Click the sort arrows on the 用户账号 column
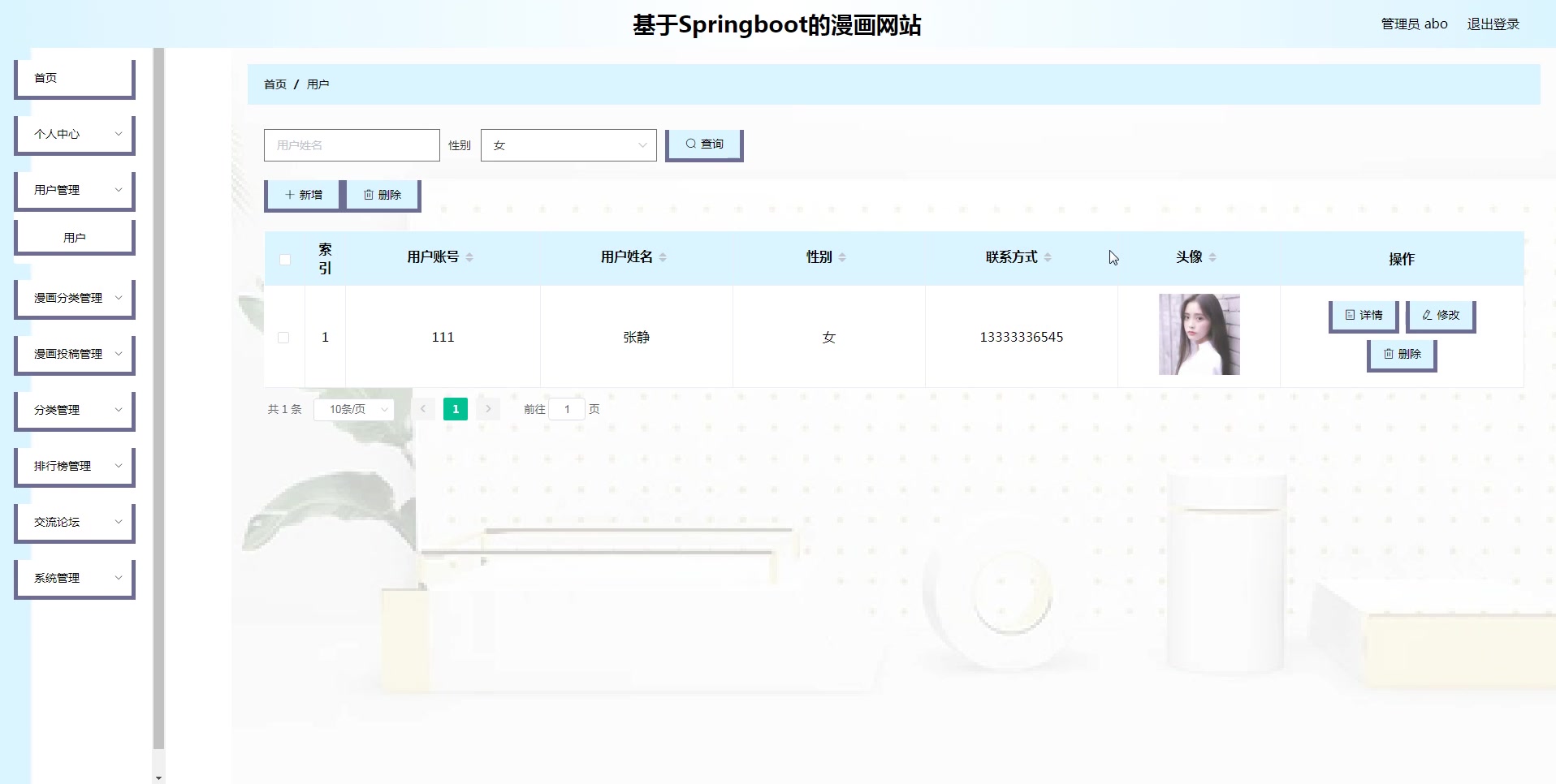 pyautogui.click(x=471, y=256)
